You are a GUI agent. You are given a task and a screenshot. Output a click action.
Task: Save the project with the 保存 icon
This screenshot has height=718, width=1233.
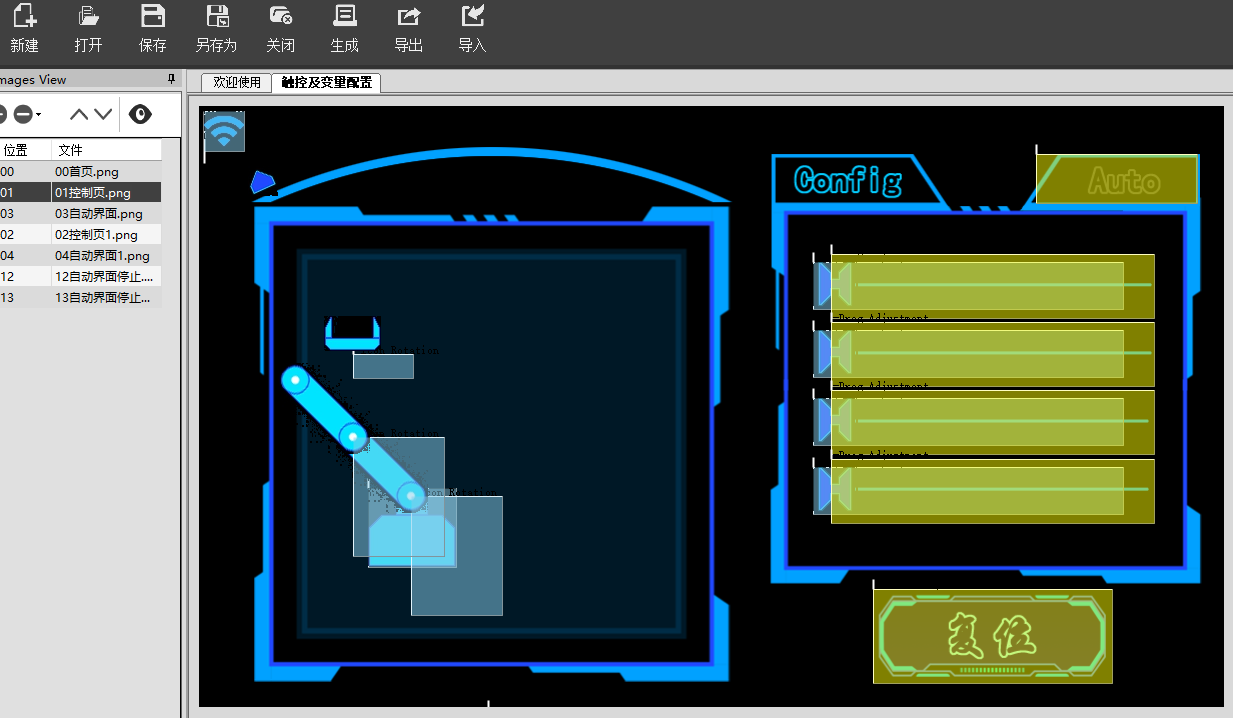tap(152, 16)
